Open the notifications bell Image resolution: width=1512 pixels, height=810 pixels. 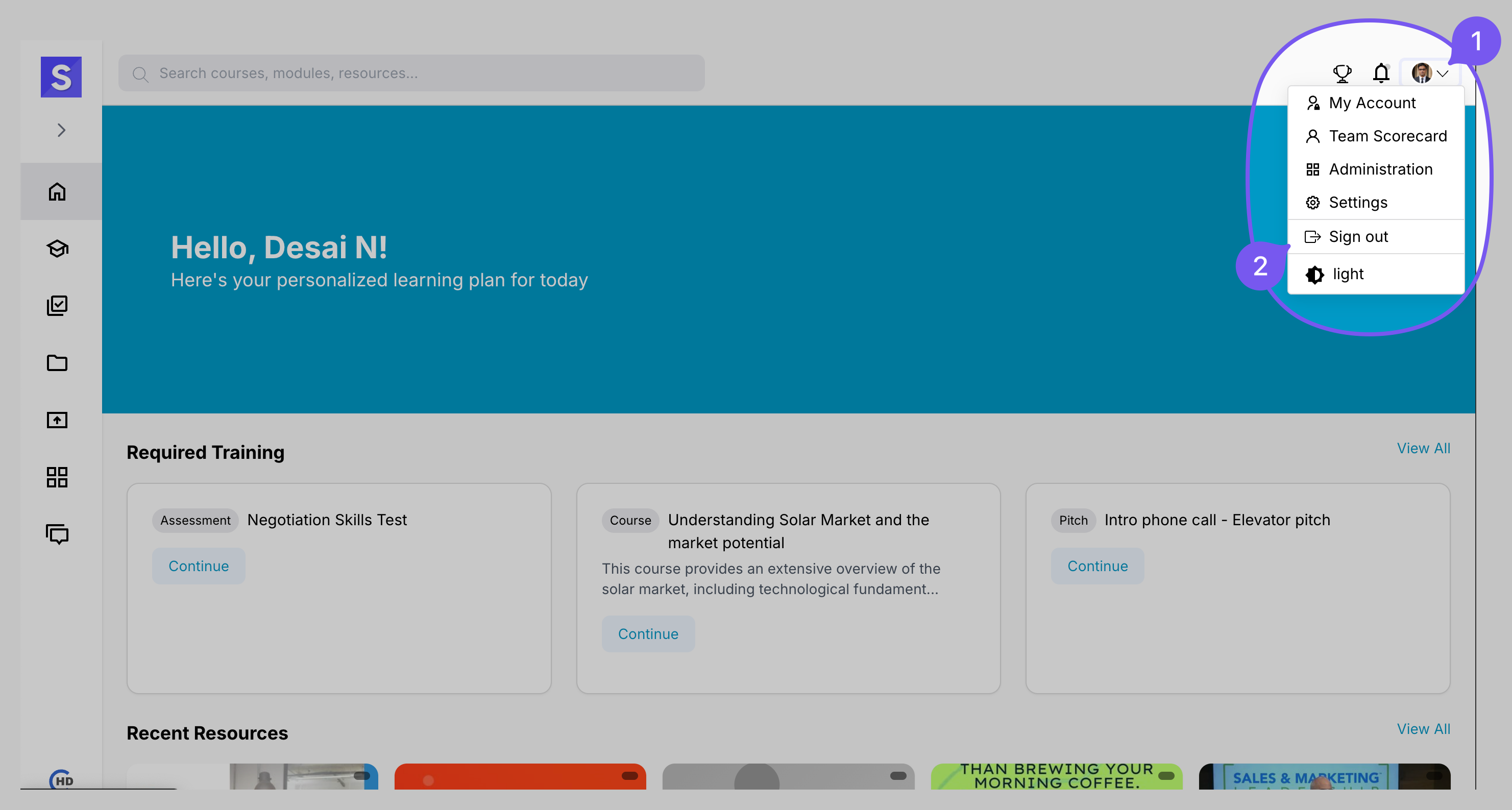(1380, 73)
